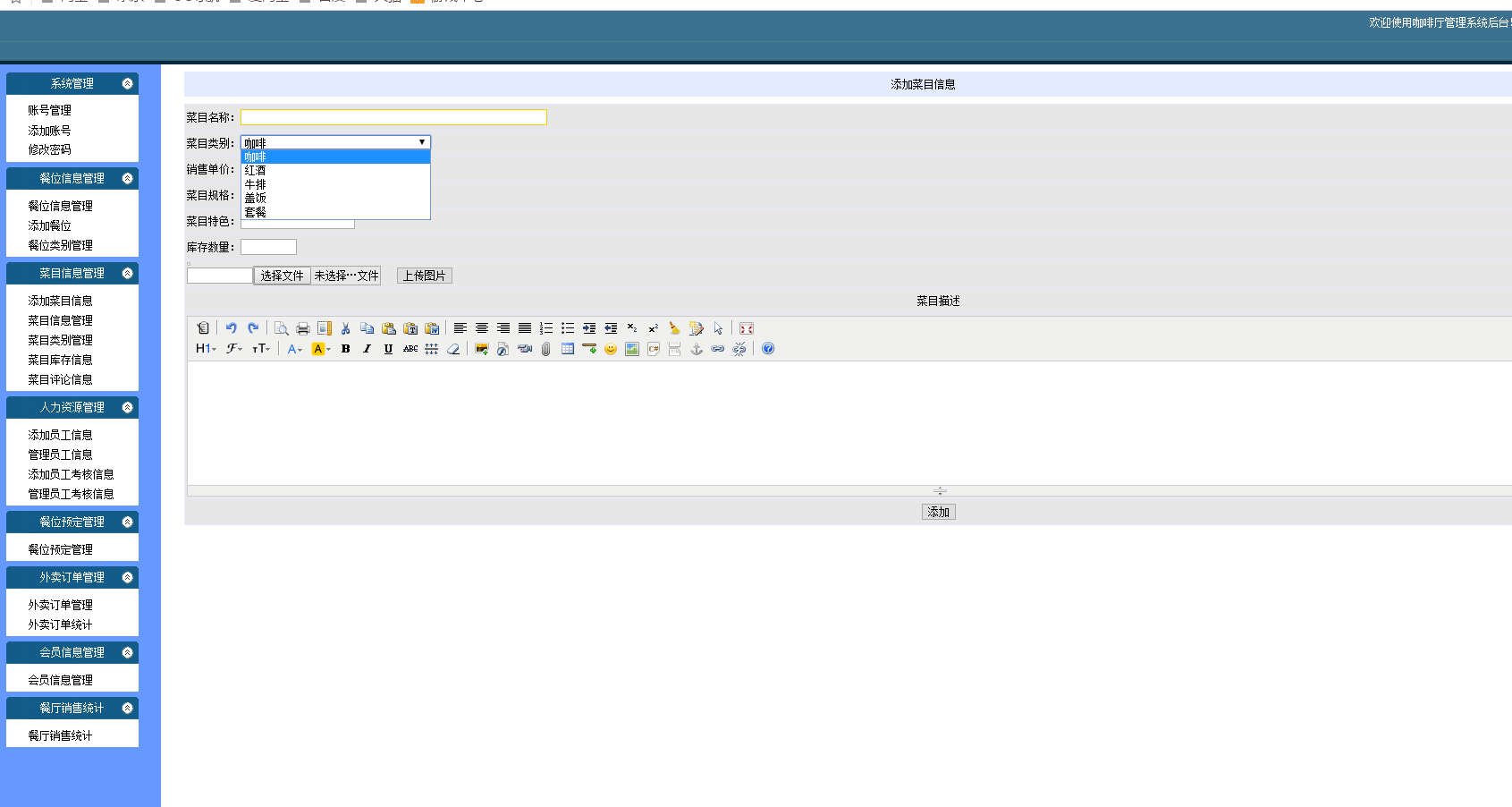Open the insert table tool
Viewport: 1512px width, 807px height.
[568, 349]
